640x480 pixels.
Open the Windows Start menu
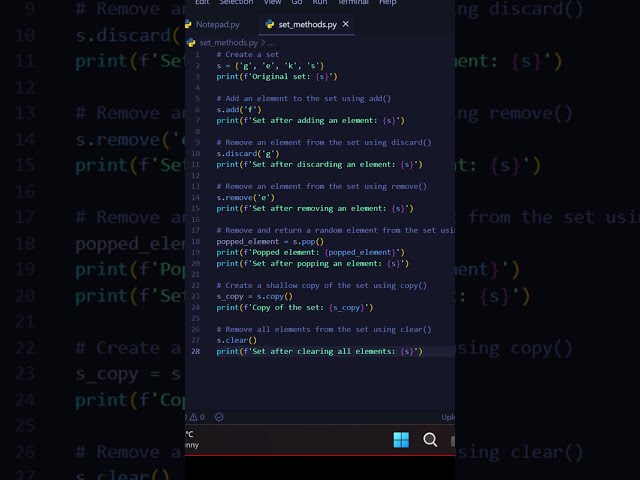401,440
